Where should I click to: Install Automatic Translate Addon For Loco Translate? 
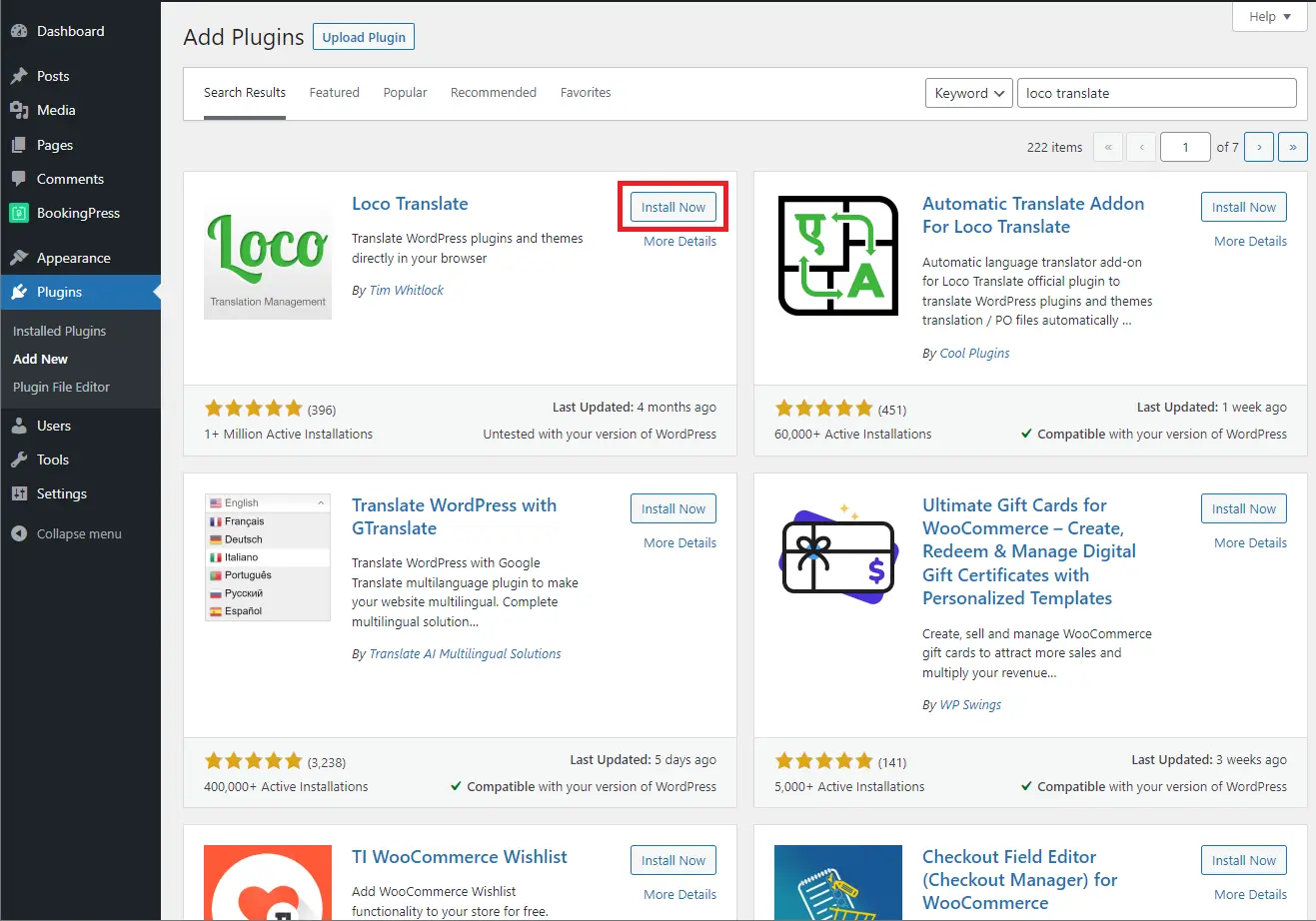(1244, 207)
